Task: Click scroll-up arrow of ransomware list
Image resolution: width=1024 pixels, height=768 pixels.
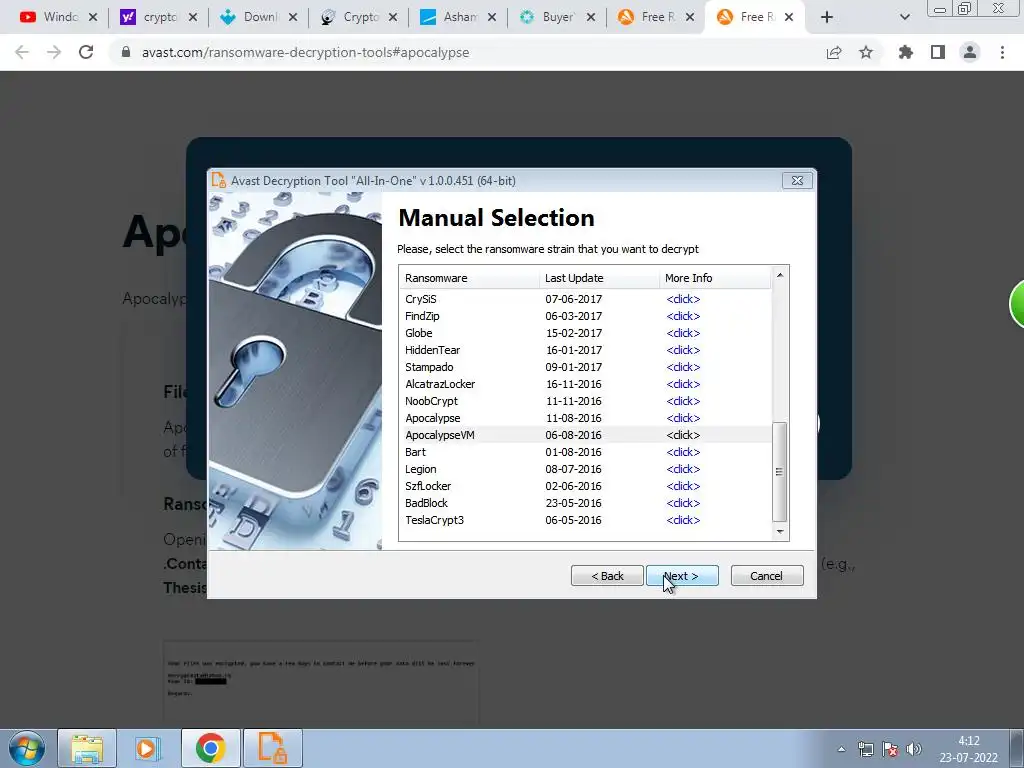Action: click(x=780, y=275)
